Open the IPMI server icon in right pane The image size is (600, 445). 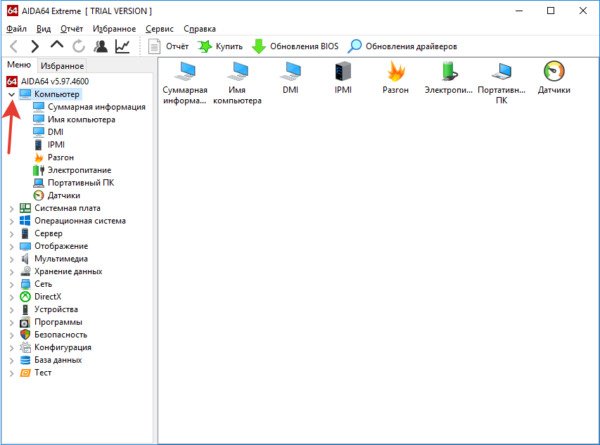[x=343, y=77]
